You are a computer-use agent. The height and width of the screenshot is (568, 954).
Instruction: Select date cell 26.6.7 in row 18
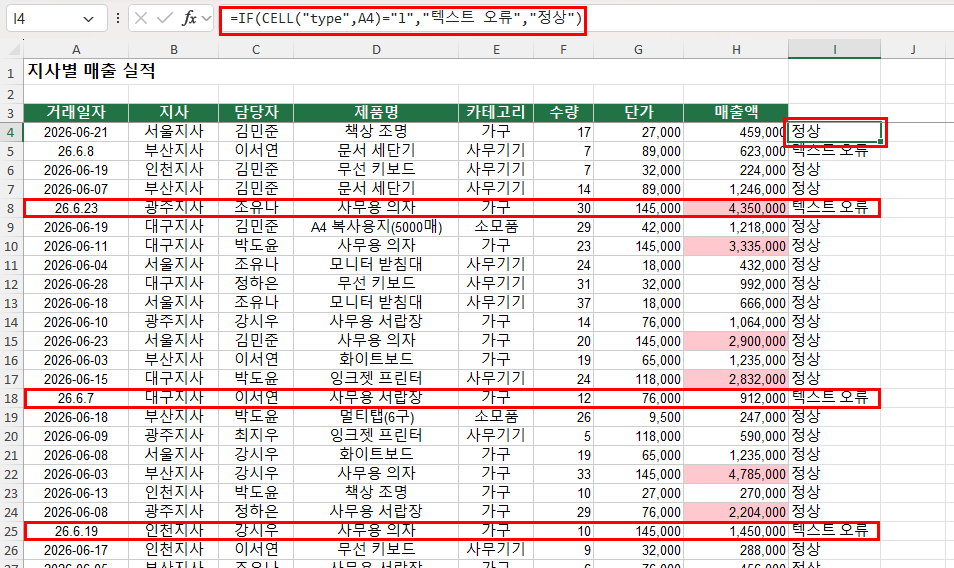(x=76, y=398)
